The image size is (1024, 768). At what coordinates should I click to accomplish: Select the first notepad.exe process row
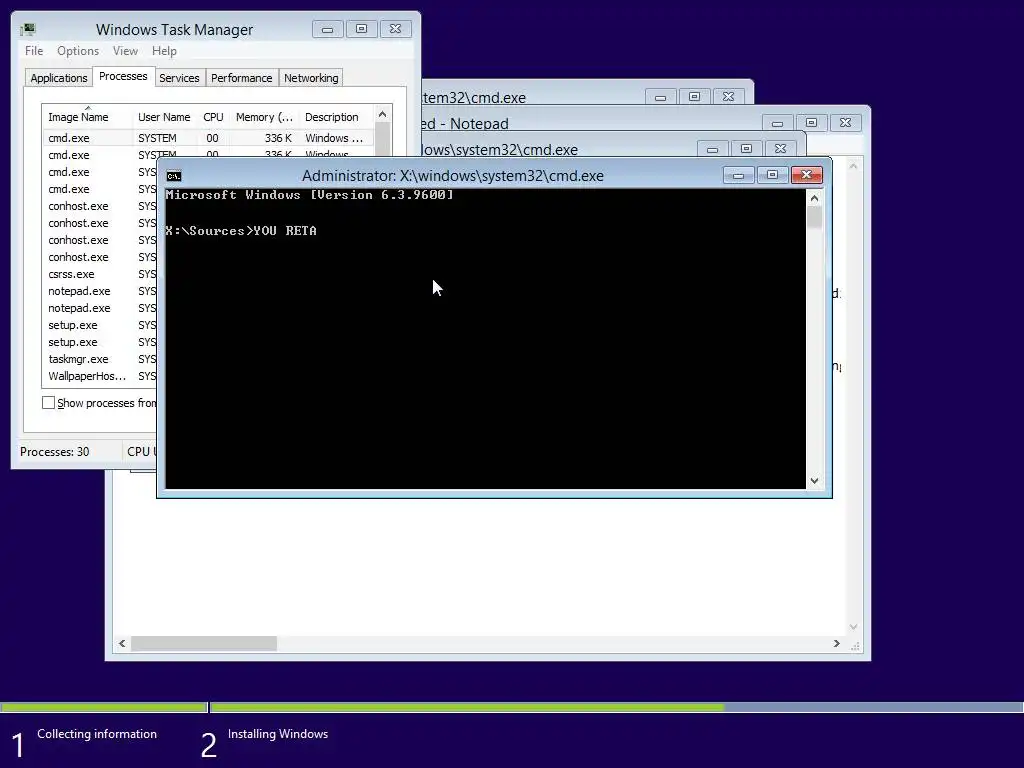(101, 291)
